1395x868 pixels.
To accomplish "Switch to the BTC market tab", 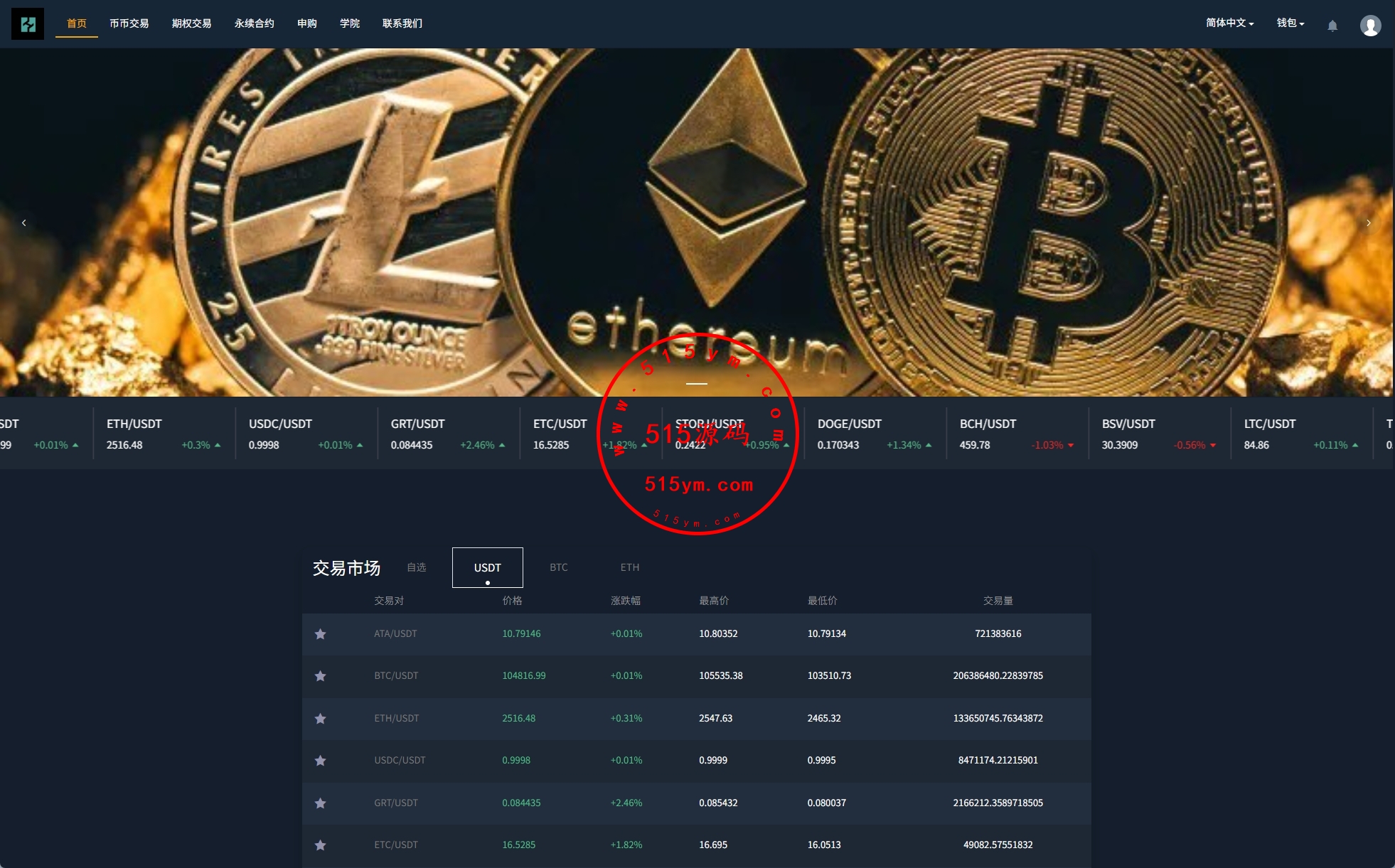I will tap(559, 567).
